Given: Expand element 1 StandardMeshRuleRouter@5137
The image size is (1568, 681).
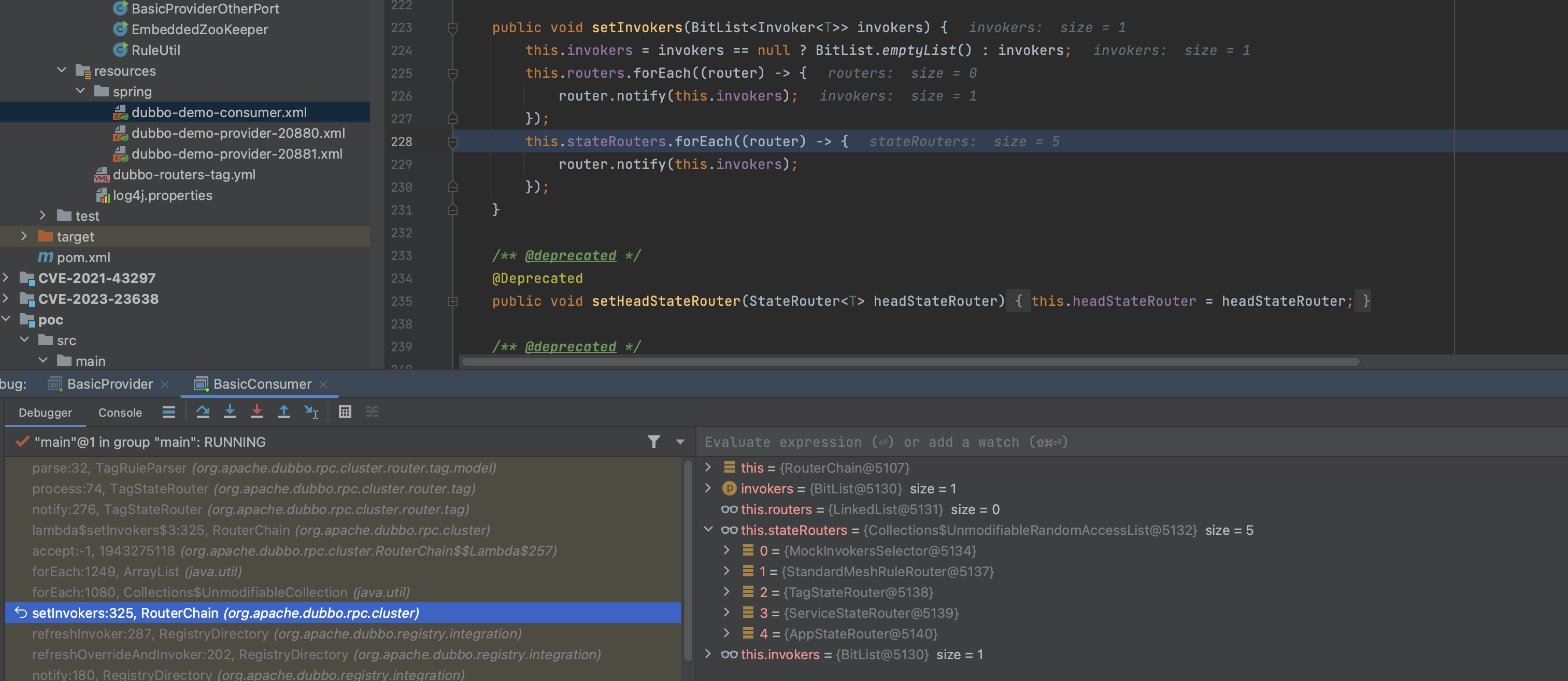Looking at the screenshot, I should coord(726,571).
